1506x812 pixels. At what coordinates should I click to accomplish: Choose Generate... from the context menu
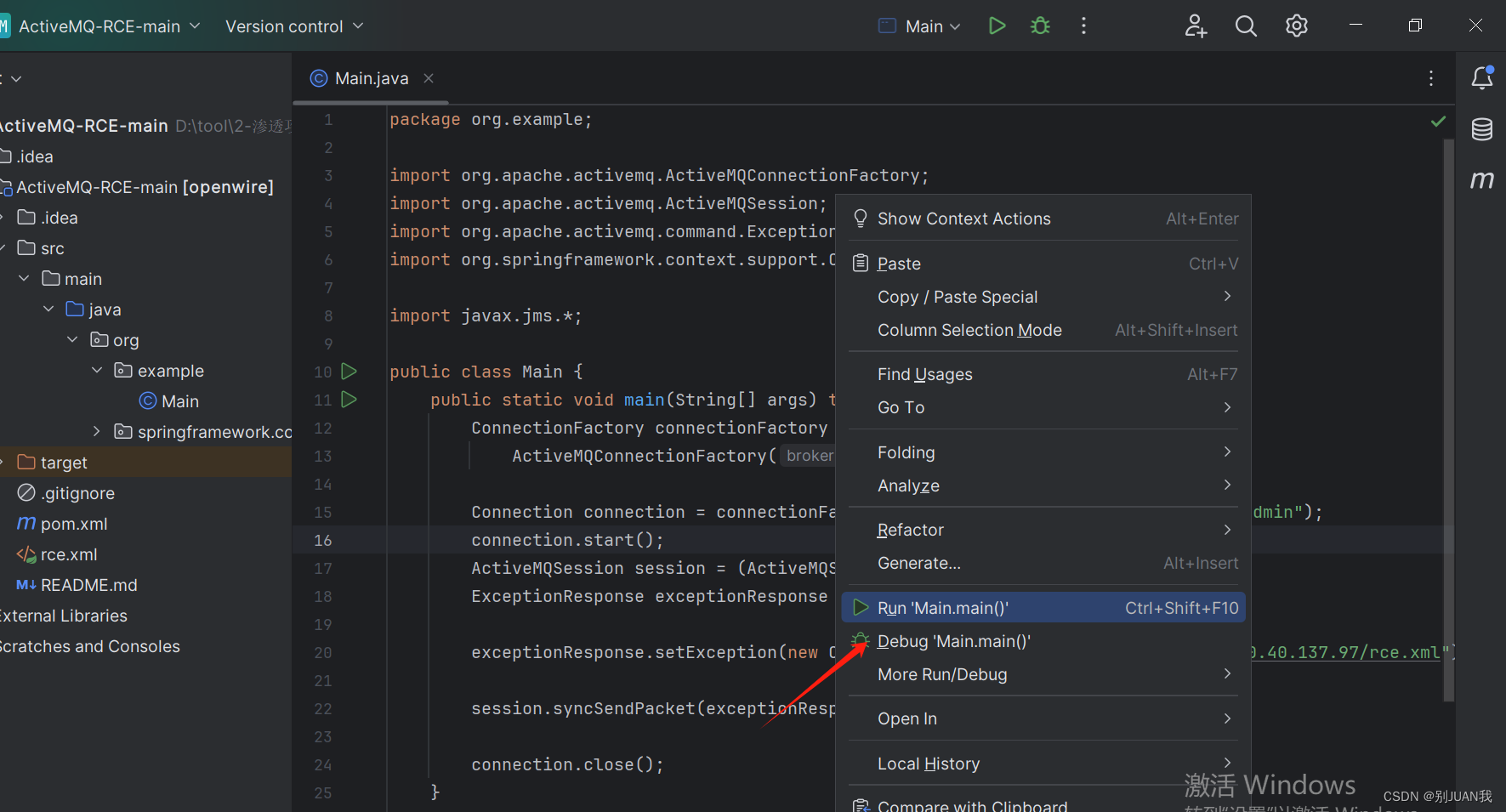click(x=1043, y=563)
